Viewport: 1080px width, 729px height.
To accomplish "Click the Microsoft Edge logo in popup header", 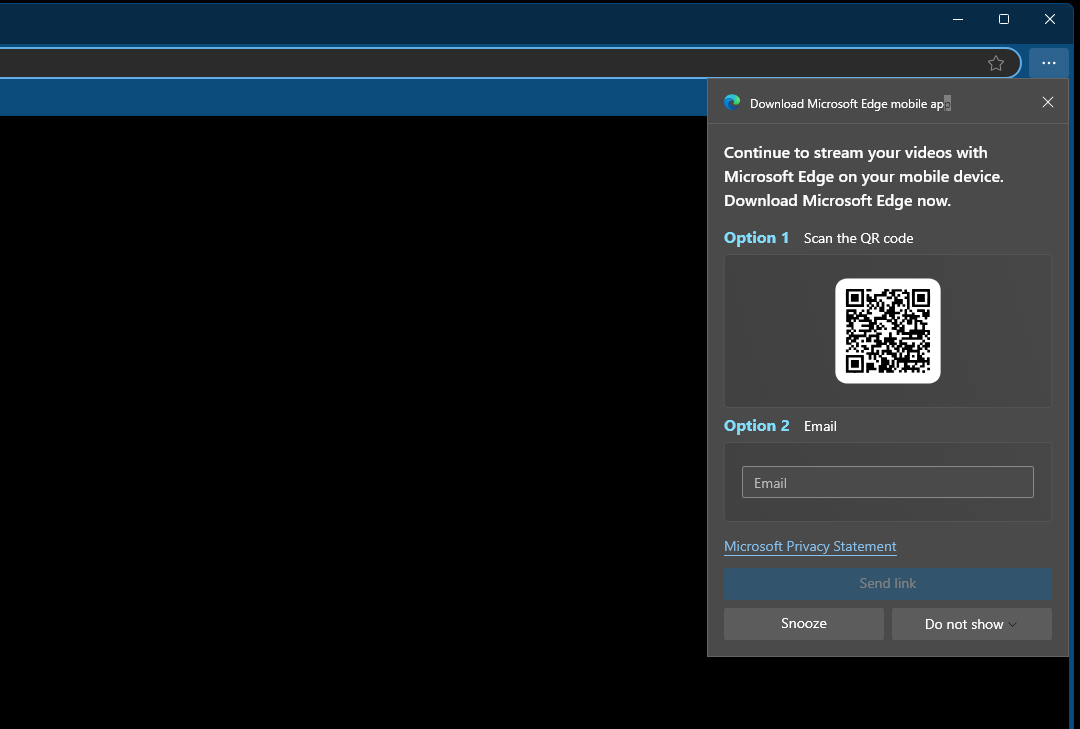I will pos(732,103).
